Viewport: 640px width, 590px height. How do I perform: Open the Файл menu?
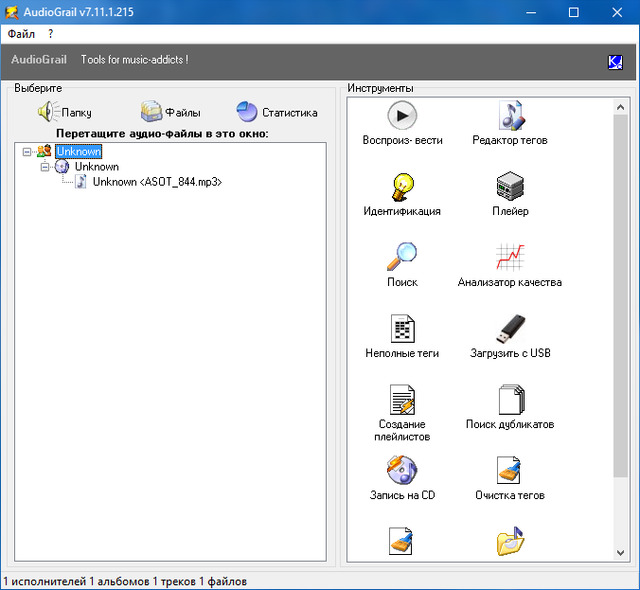pos(21,34)
